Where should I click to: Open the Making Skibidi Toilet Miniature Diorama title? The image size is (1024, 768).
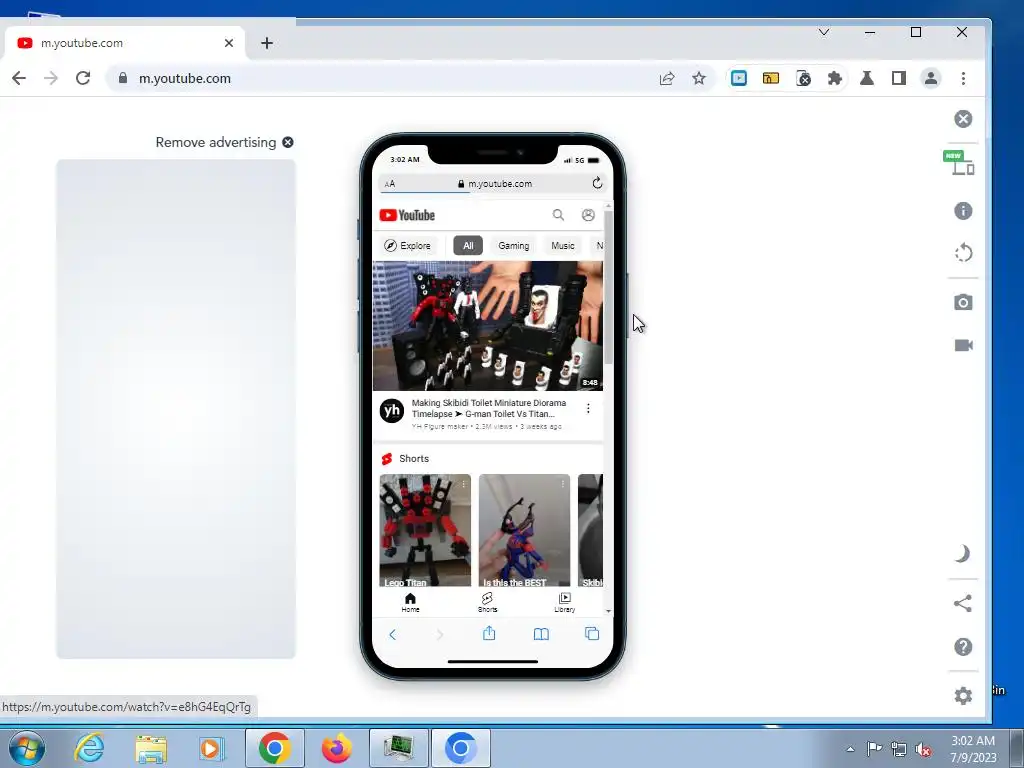click(x=488, y=408)
